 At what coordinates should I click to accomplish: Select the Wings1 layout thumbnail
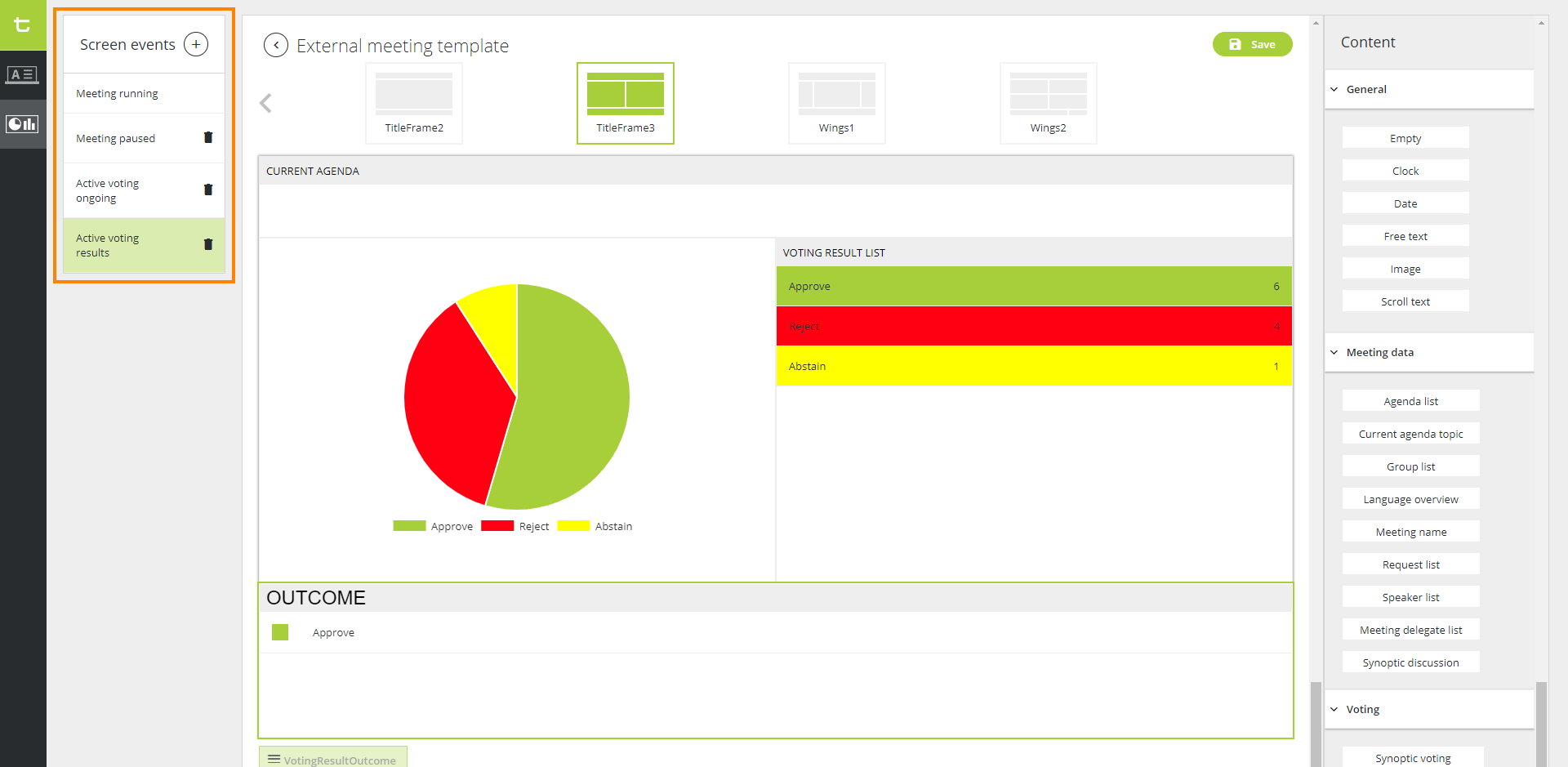tap(836, 103)
